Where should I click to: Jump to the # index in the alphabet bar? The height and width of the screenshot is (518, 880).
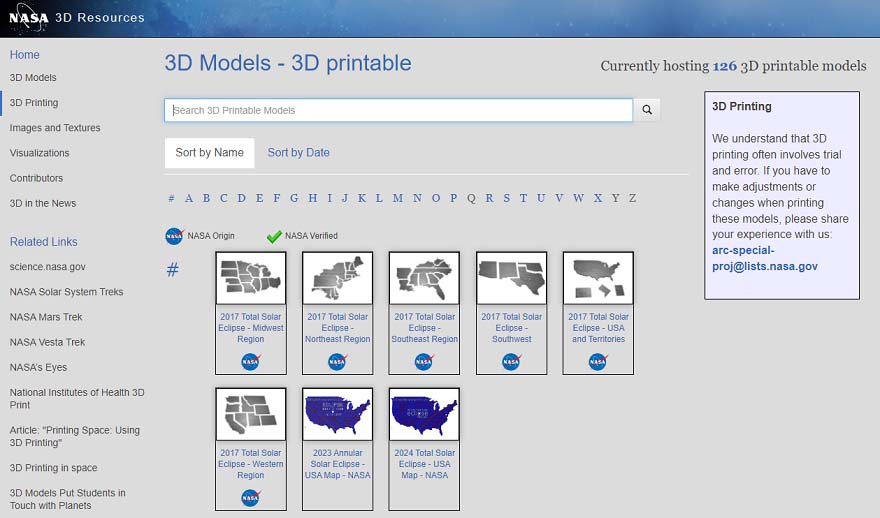pyautogui.click(x=172, y=198)
